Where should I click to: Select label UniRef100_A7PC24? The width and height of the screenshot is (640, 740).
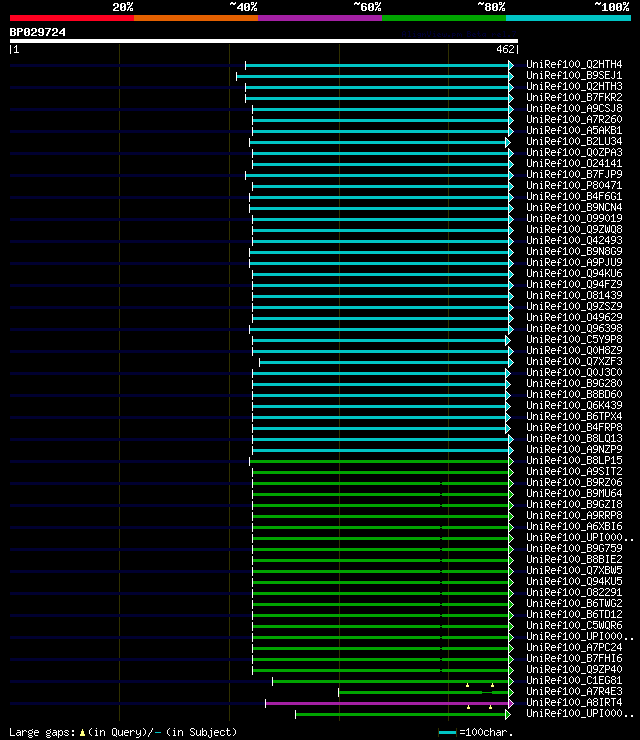pyautogui.click(x=574, y=647)
